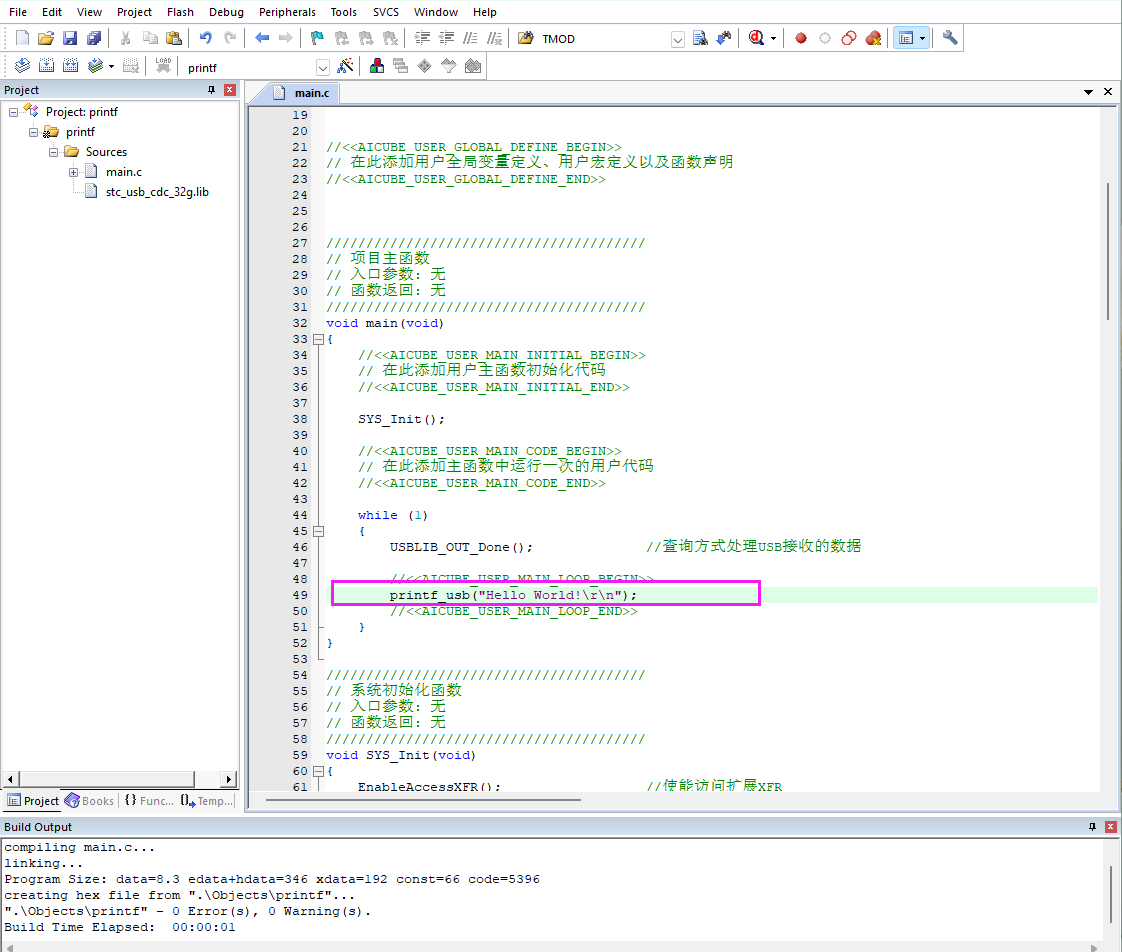Click the Find in Files icon
Screen dimensions: 1122x952
526,38
